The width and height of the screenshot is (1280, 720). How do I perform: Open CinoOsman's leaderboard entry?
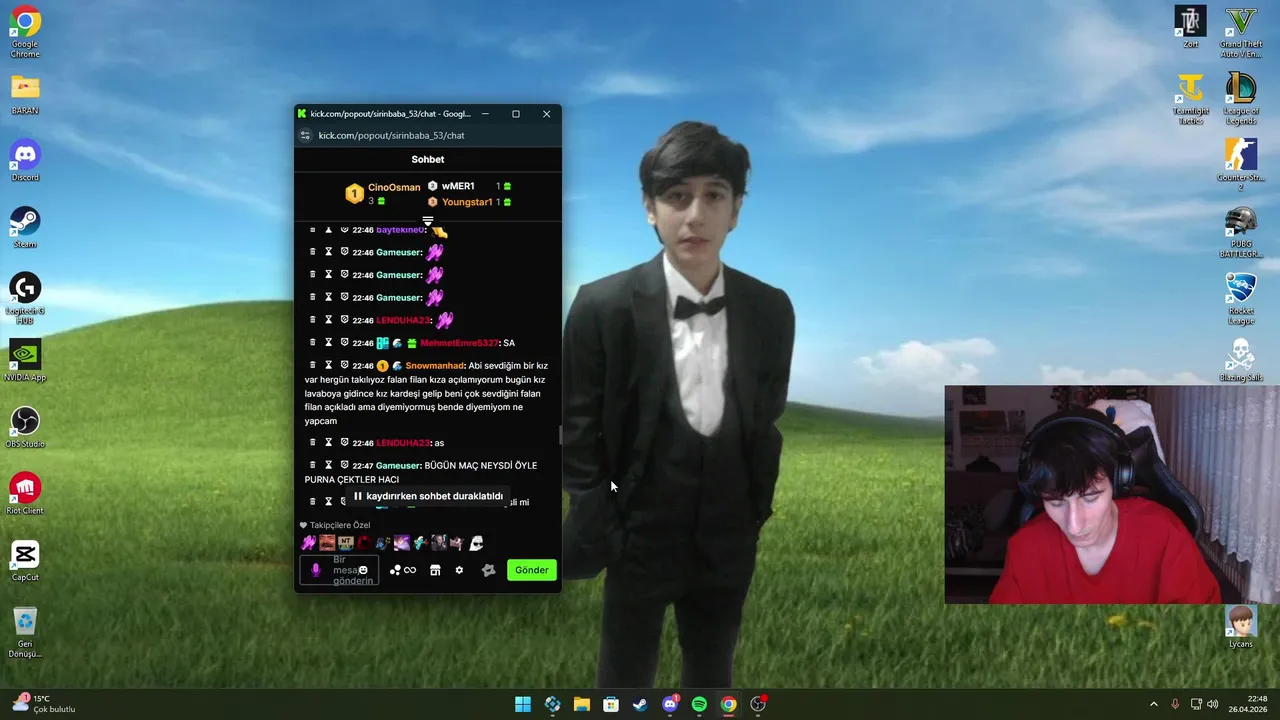383,193
